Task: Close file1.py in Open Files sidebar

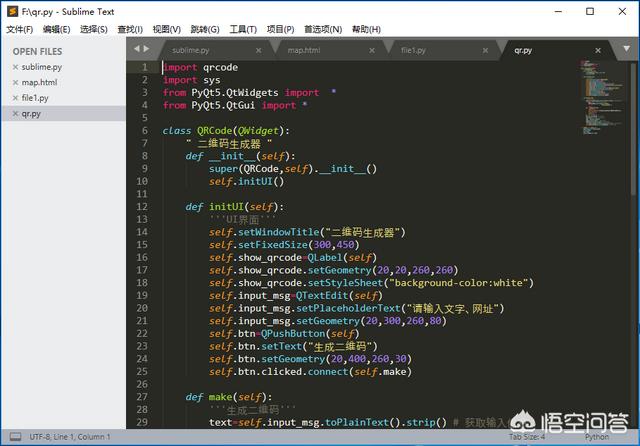Action: point(16,98)
